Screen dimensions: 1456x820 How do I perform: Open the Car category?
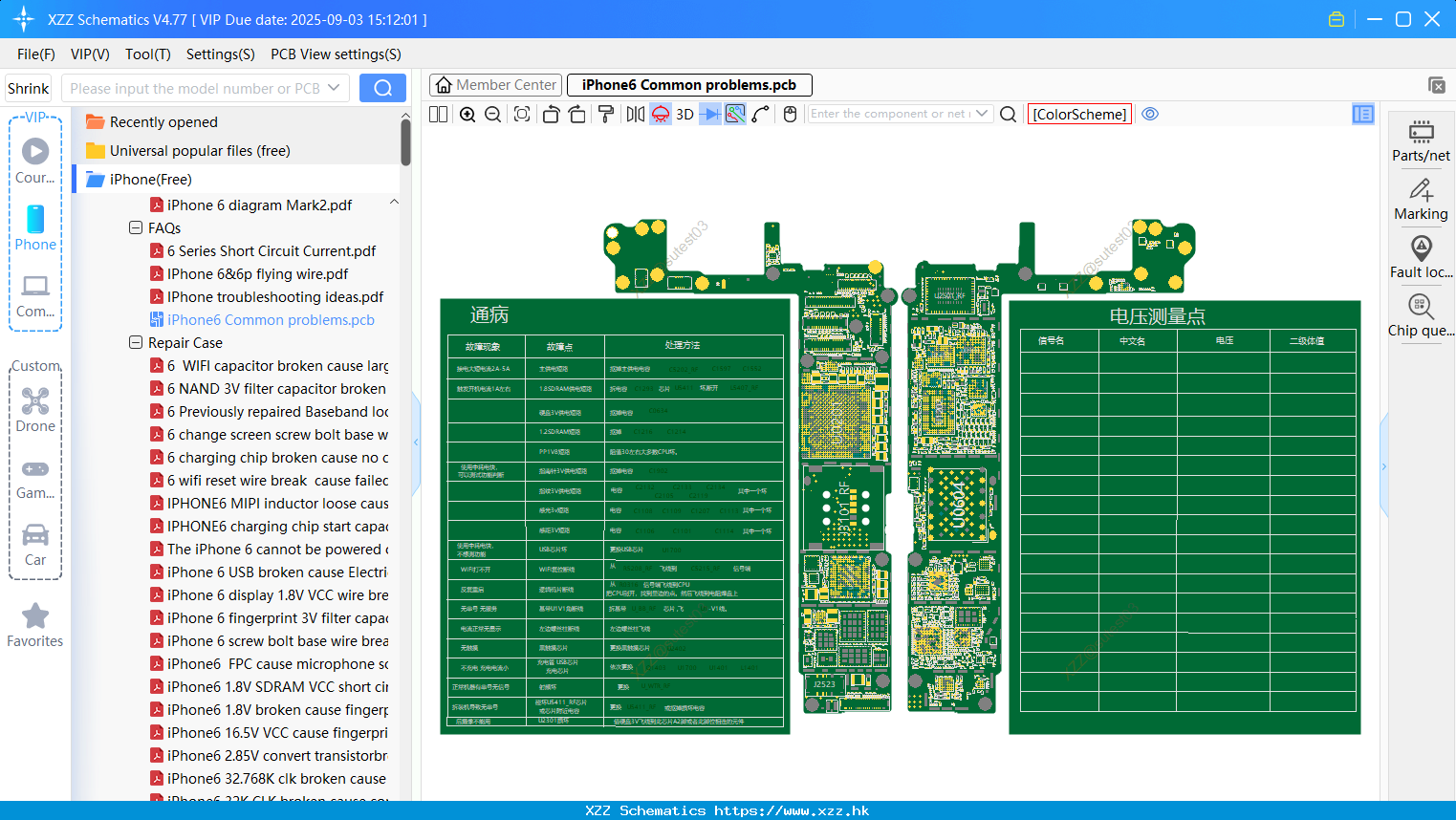coord(35,545)
